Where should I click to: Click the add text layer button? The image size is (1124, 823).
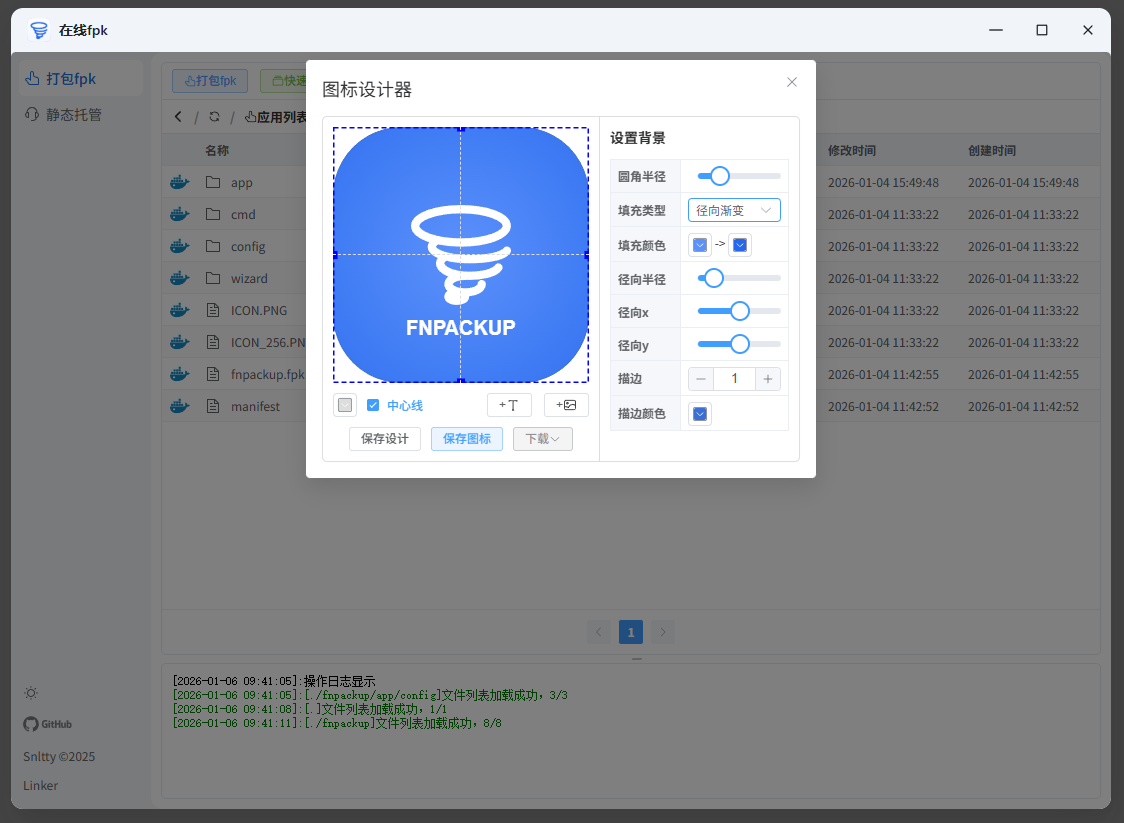(x=509, y=405)
